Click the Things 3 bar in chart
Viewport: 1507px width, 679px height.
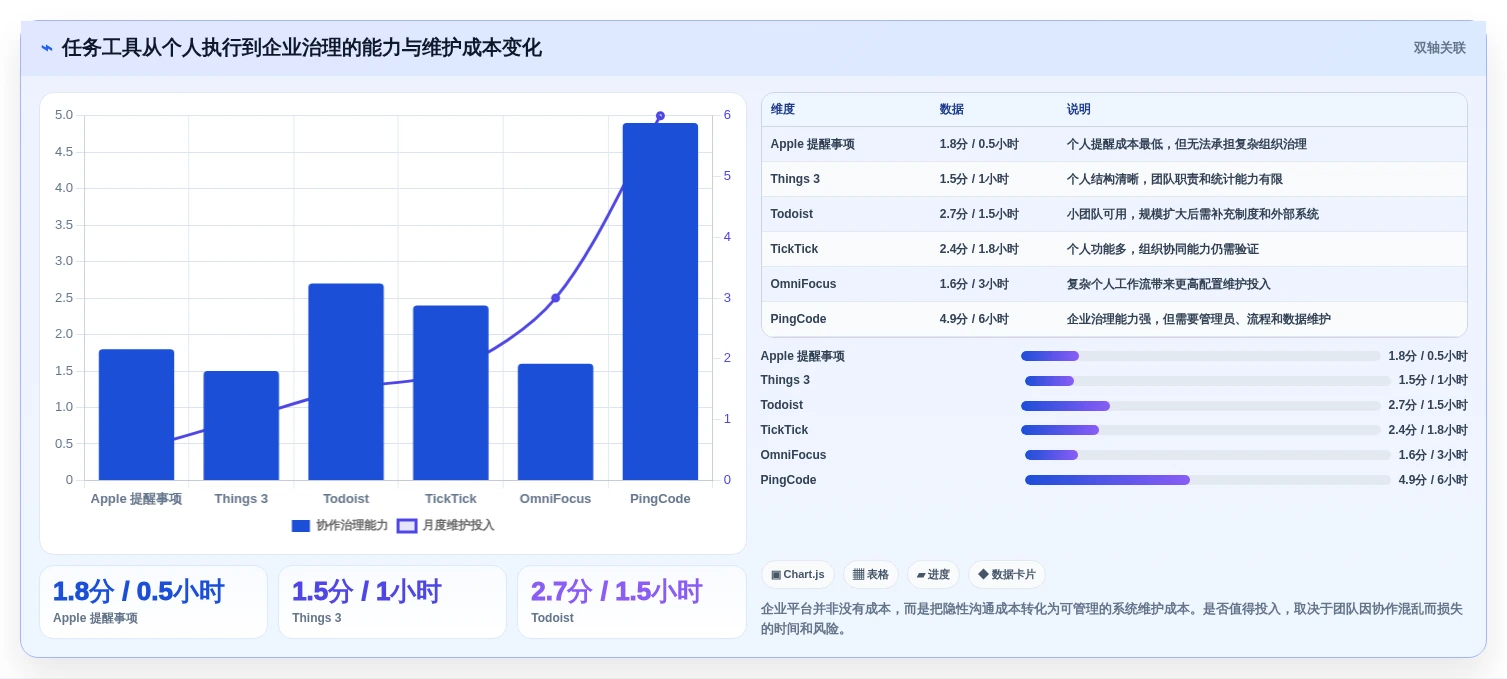pos(241,426)
